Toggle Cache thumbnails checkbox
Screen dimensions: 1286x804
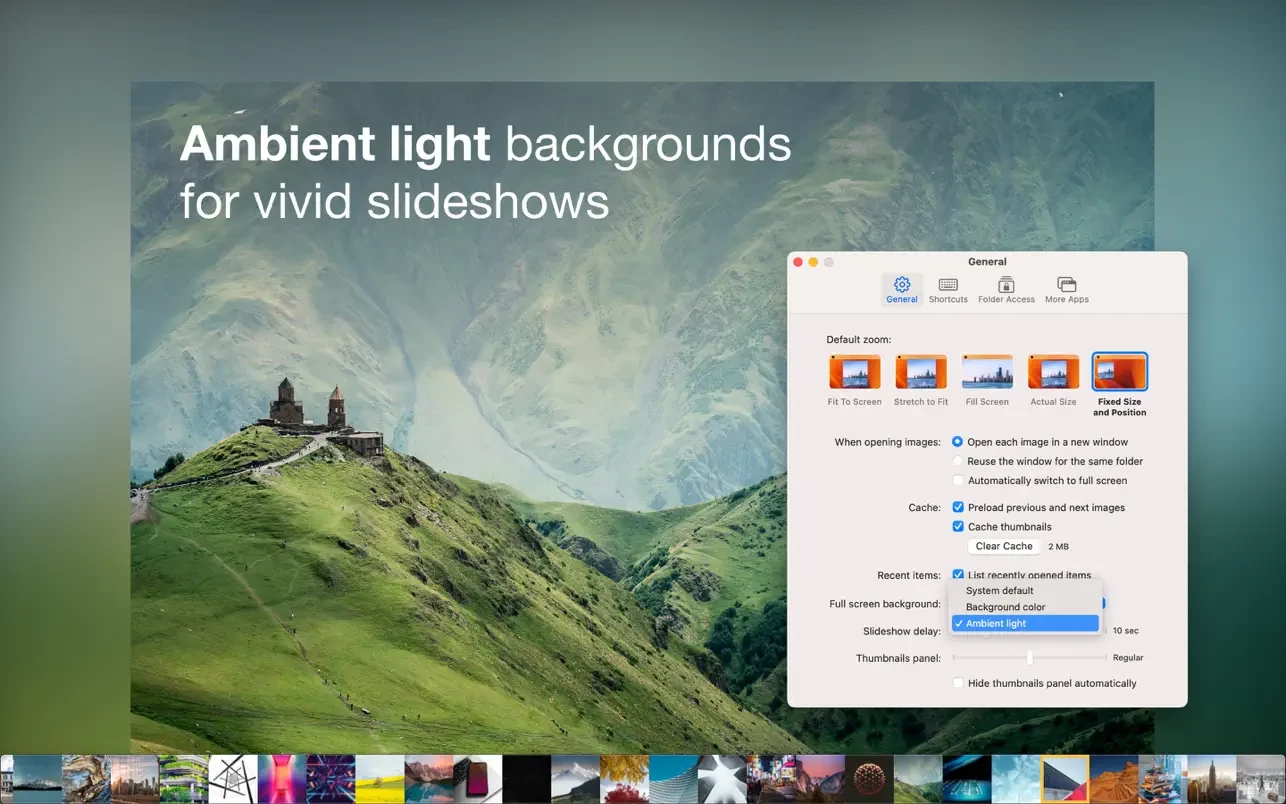pyautogui.click(x=958, y=527)
